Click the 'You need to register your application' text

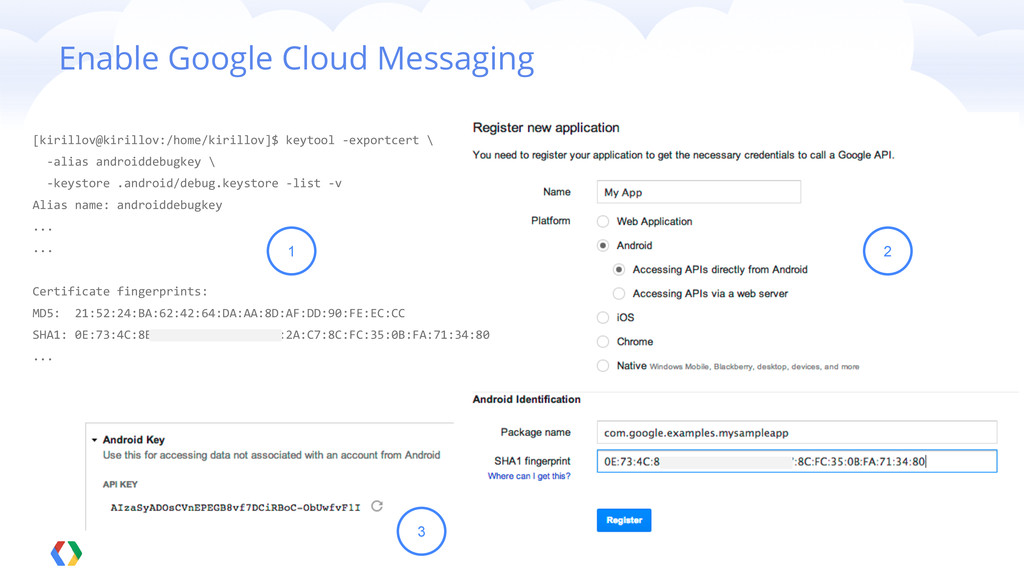point(683,155)
